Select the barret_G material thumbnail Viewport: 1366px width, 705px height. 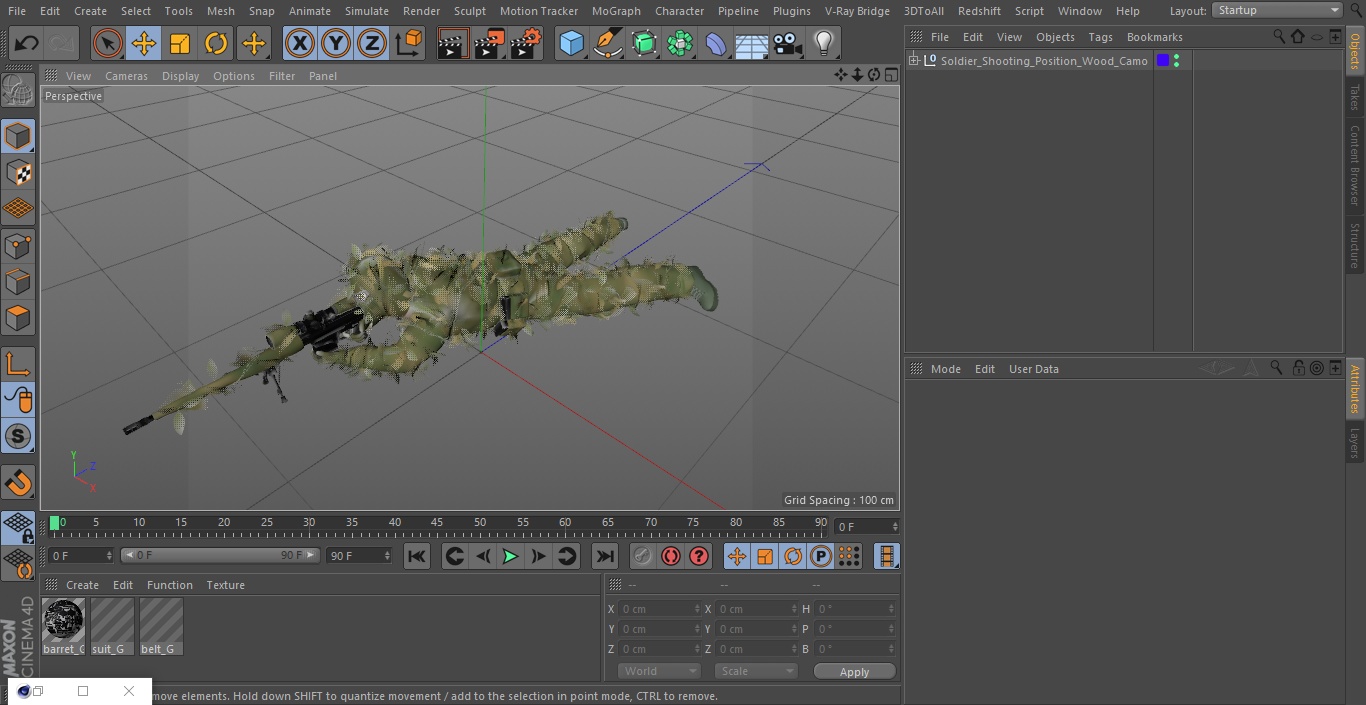pos(63,627)
